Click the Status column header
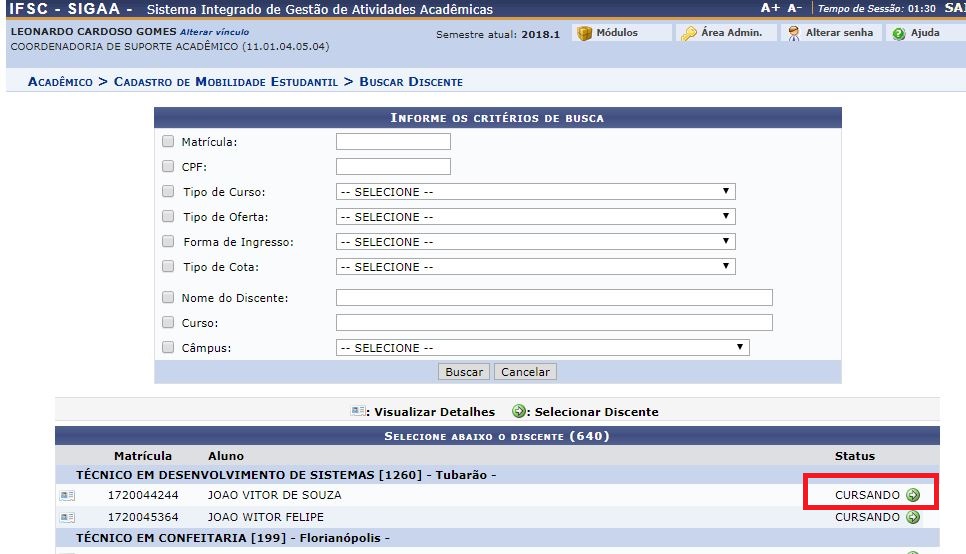The image size is (966, 554). pos(854,456)
